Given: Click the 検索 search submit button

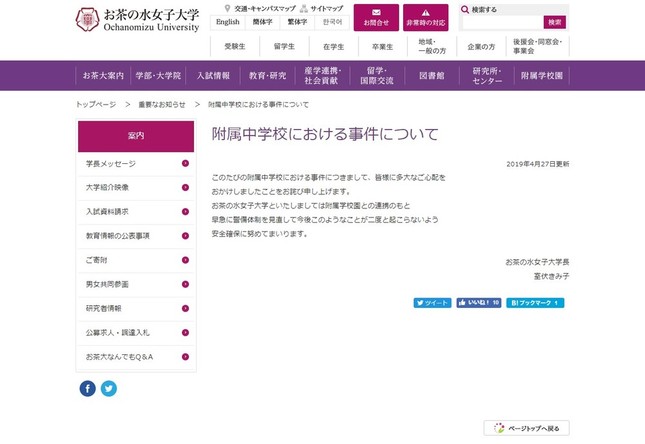Looking at the screenshot, I should coord(555,22).
